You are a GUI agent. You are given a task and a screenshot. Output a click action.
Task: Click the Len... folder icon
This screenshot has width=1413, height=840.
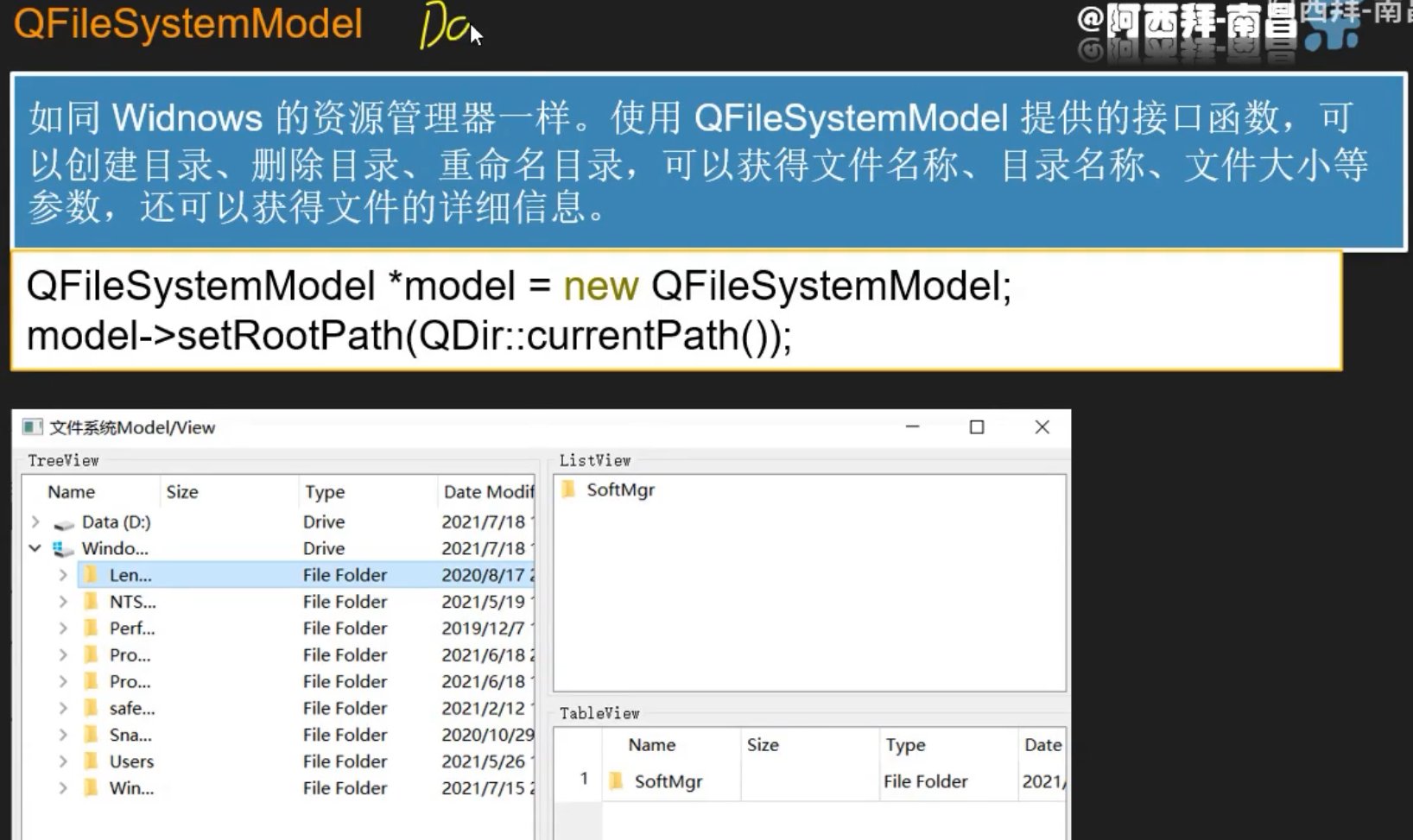point(91,575)
